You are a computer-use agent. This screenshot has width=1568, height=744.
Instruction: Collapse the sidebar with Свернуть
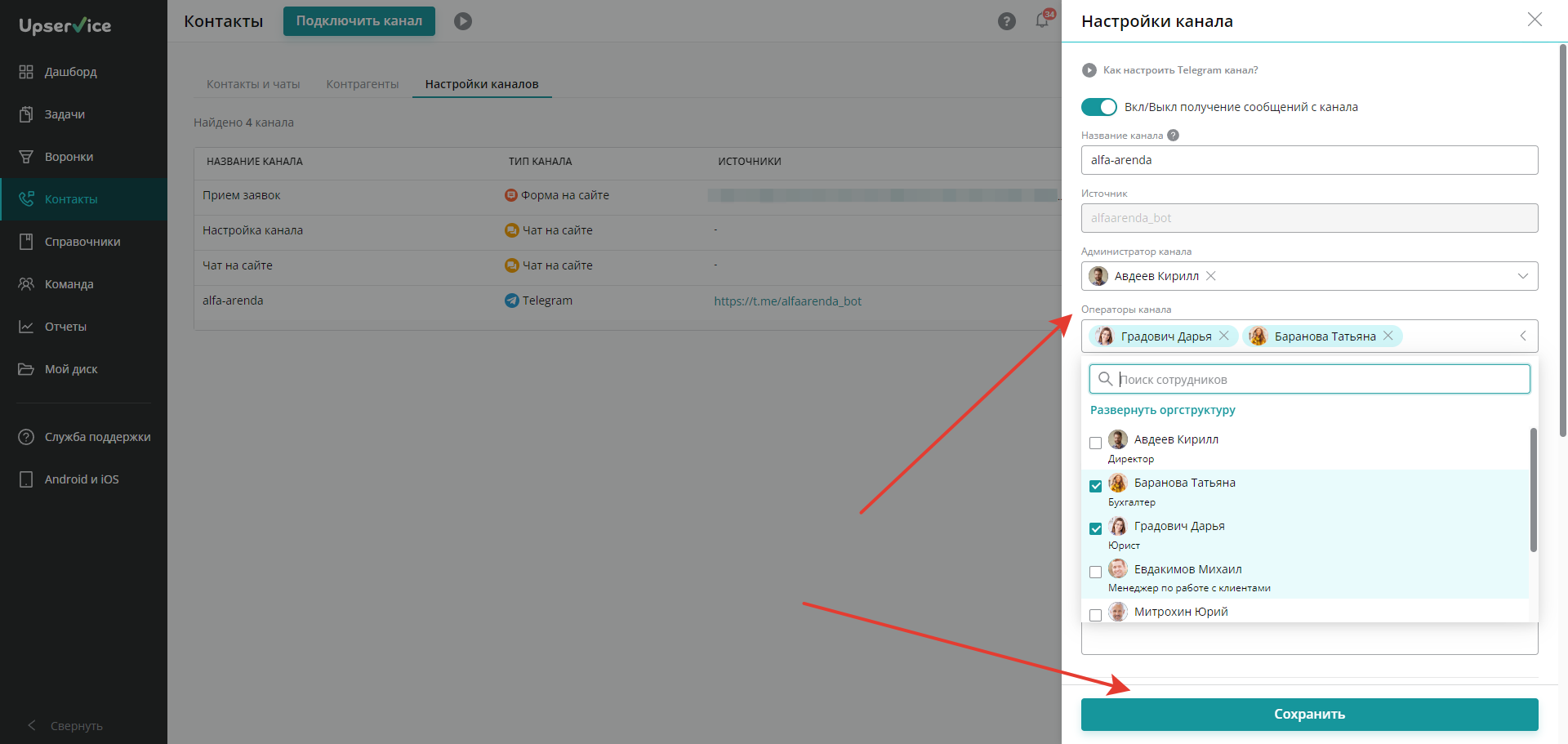[x=65, y=726]
